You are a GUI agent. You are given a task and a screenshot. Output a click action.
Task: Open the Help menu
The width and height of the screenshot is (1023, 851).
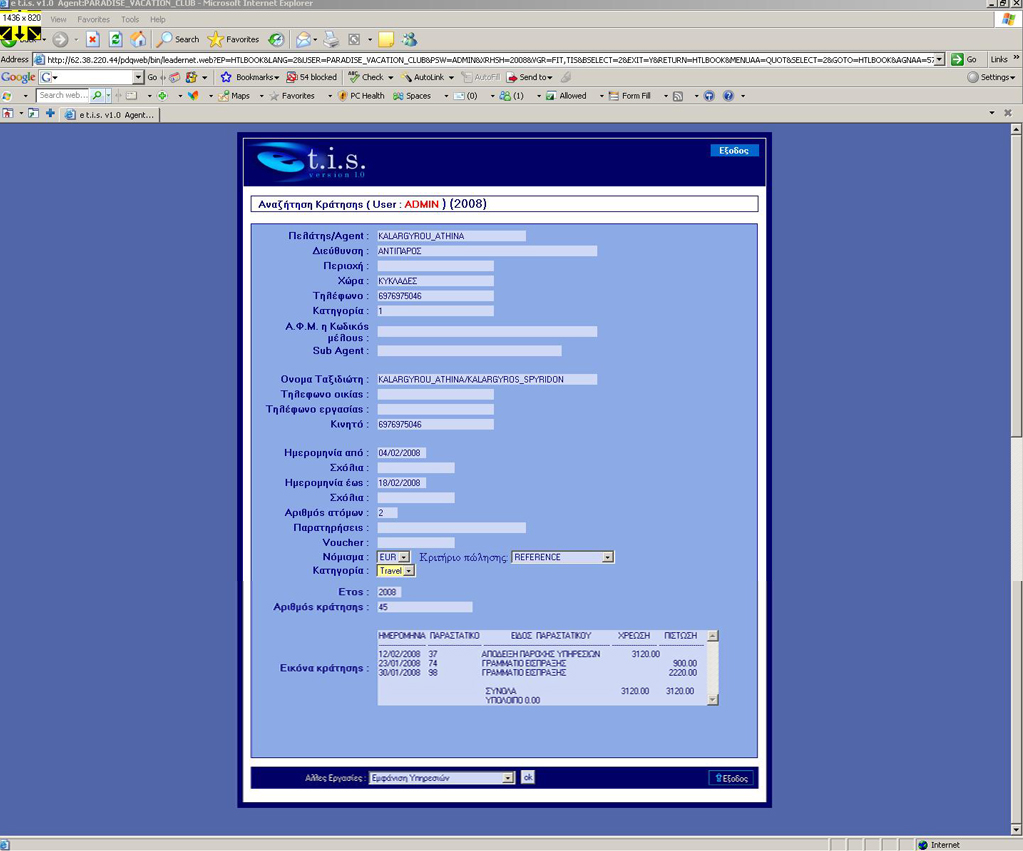click(158, 20)
